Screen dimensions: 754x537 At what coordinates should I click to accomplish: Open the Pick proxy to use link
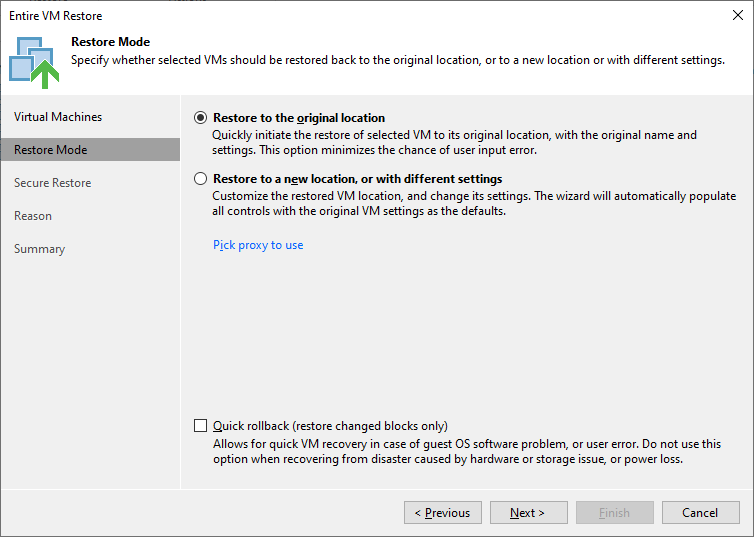[x=258, y=245]
